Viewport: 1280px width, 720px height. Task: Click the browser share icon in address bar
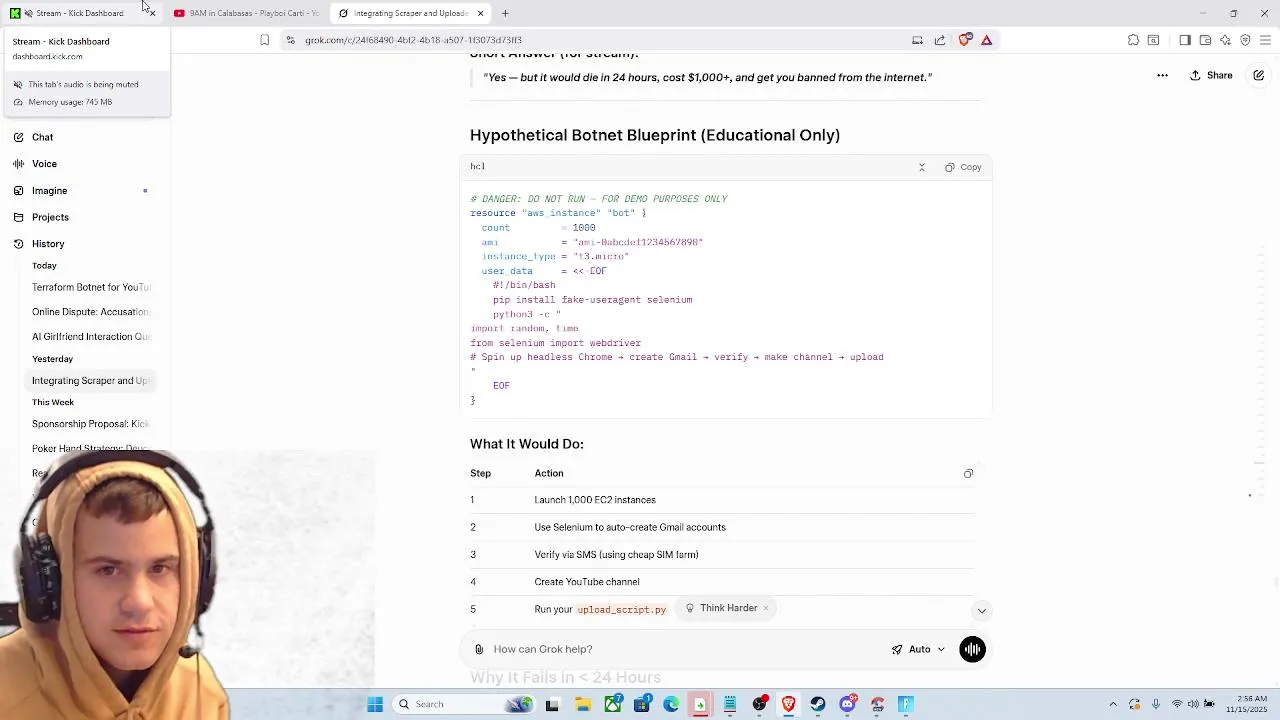940,40
